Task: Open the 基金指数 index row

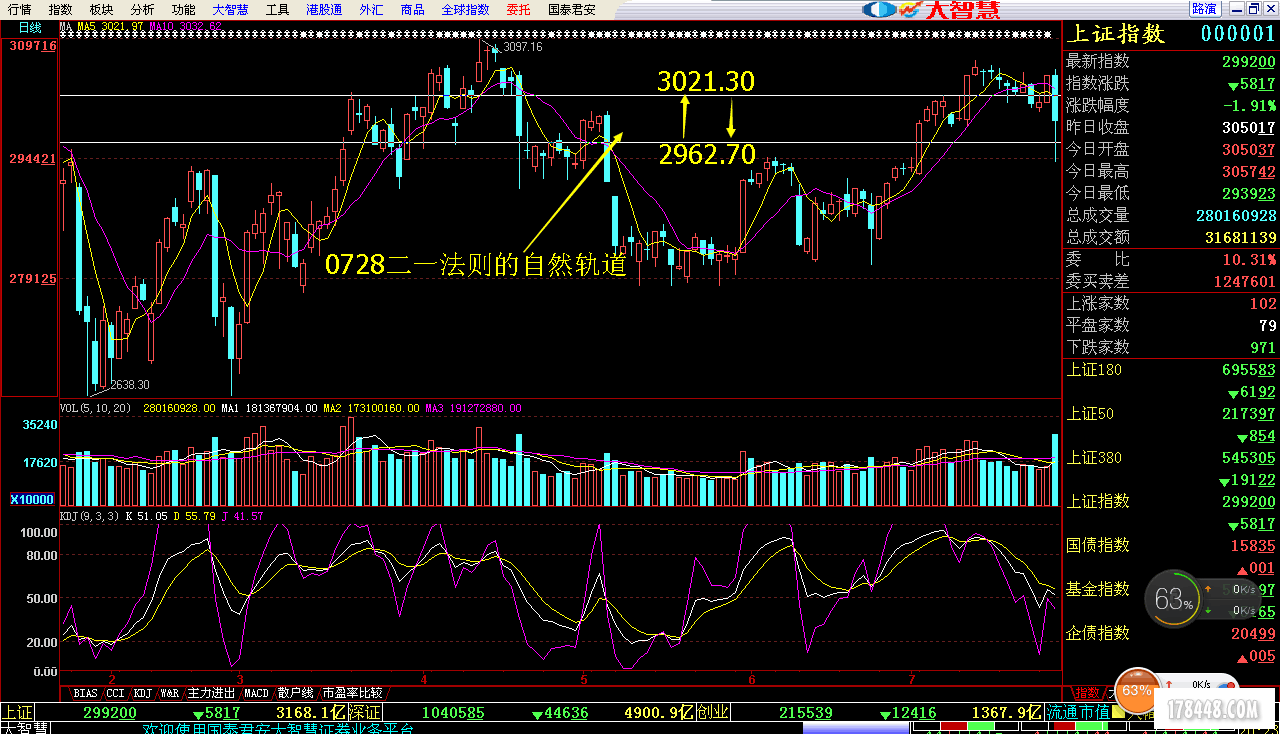Action: pyautogui.click(x=1172, y=590)
